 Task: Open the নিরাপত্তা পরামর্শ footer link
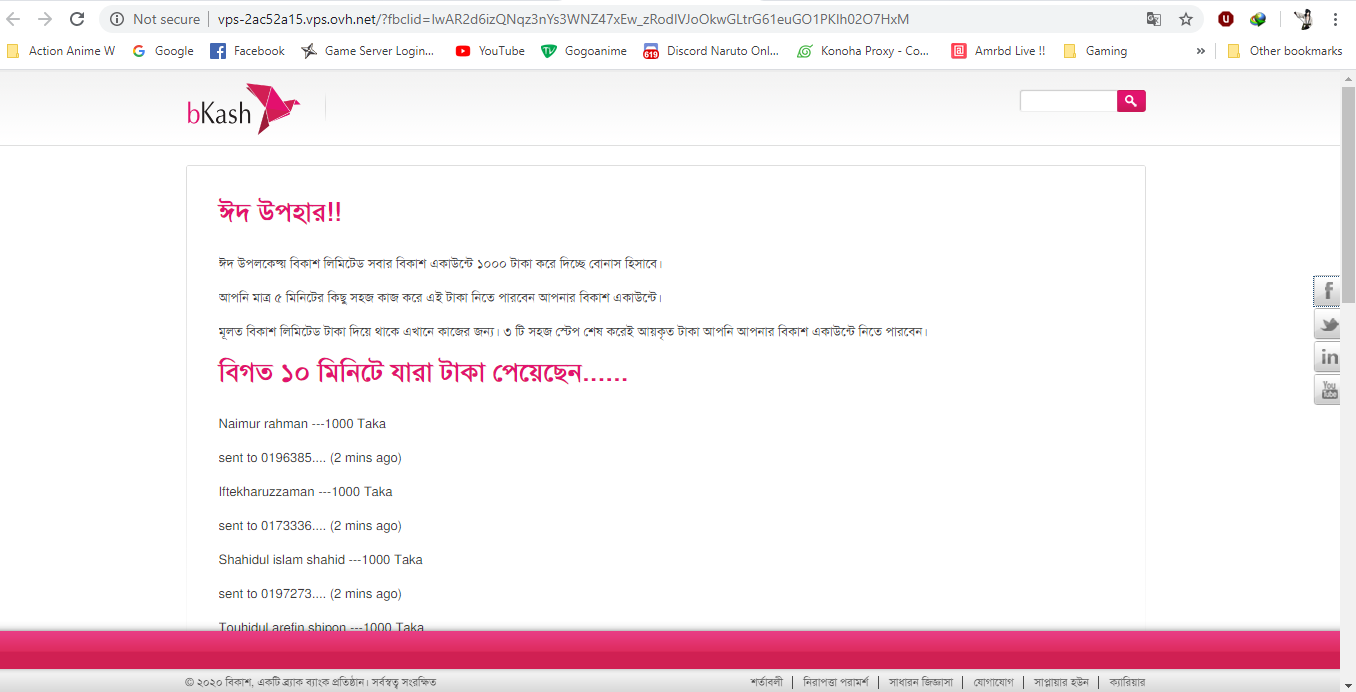click(x=836, y=682)
